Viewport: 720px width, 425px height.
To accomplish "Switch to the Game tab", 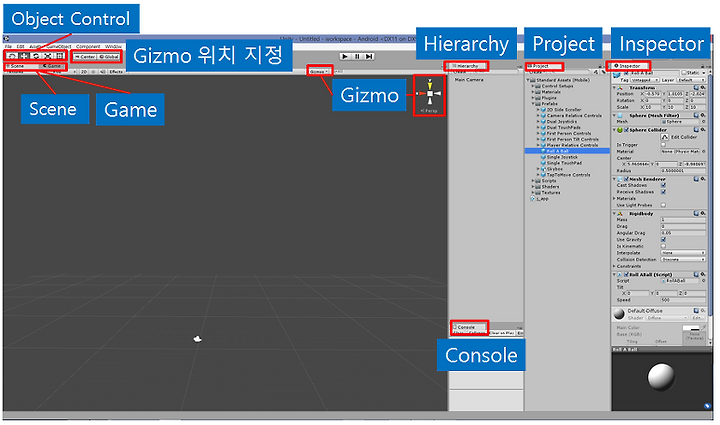I will point(52,66).
